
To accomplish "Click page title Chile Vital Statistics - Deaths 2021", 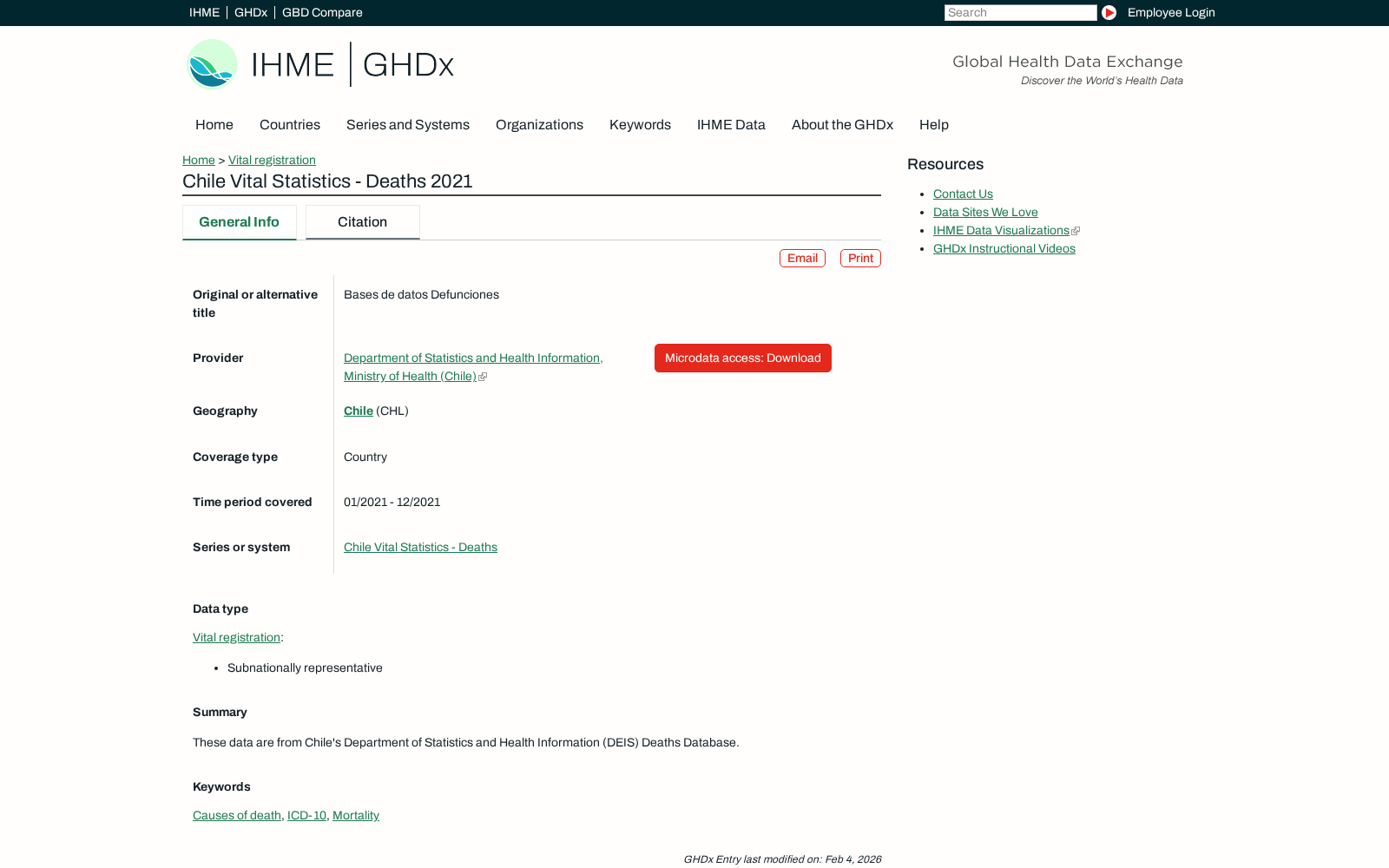I will (327, 181).
